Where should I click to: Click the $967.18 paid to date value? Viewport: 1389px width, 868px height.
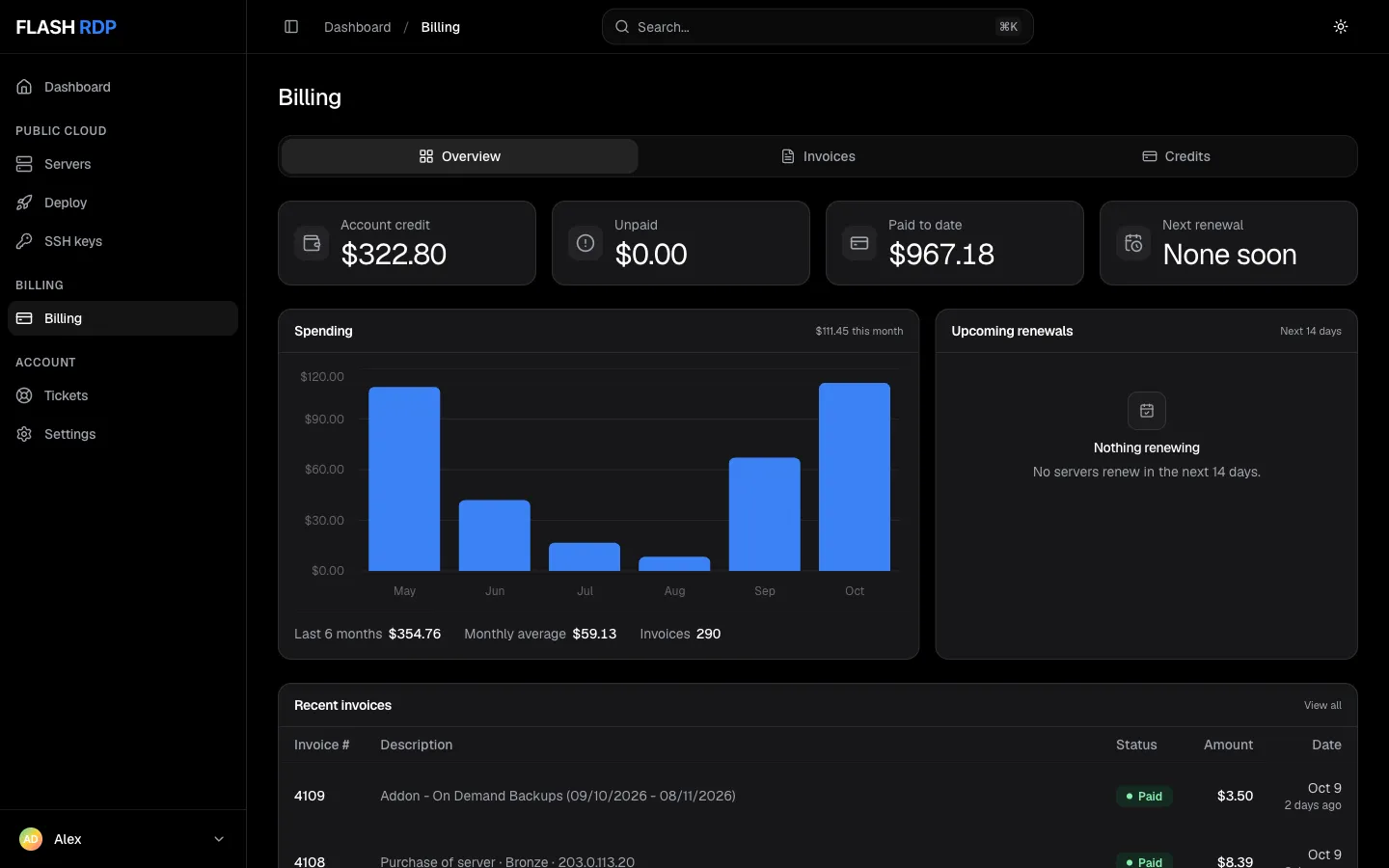click(x=941, y=254)
